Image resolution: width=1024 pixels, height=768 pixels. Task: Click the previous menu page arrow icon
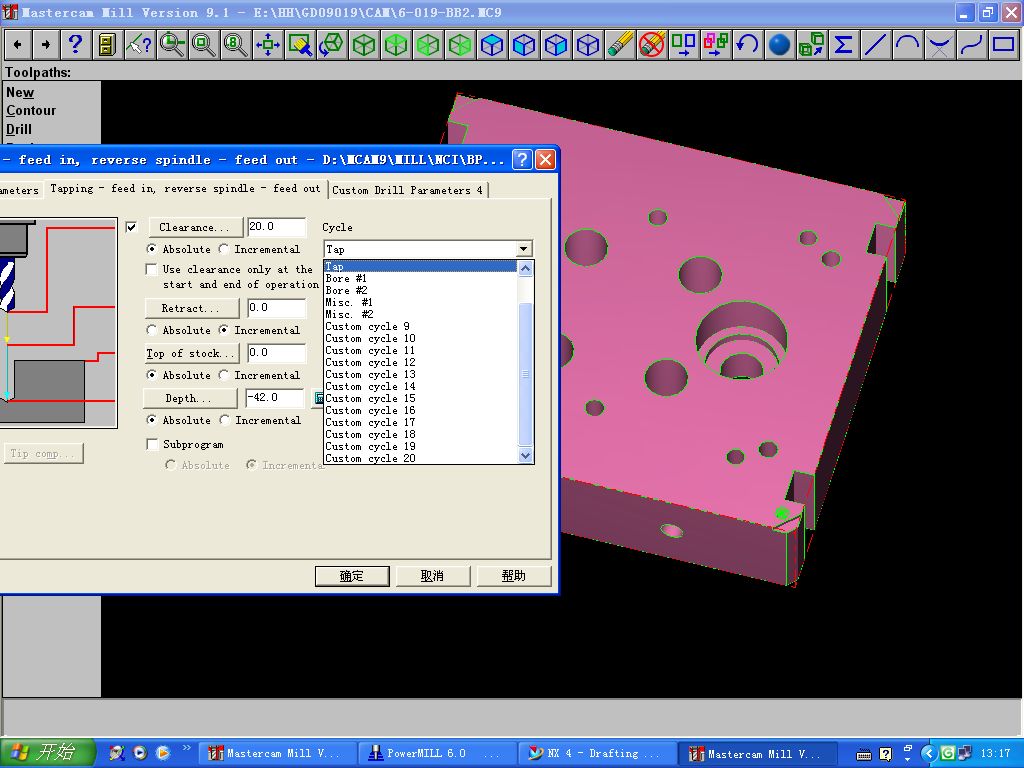pyautogui.click(x=18, y=45)
